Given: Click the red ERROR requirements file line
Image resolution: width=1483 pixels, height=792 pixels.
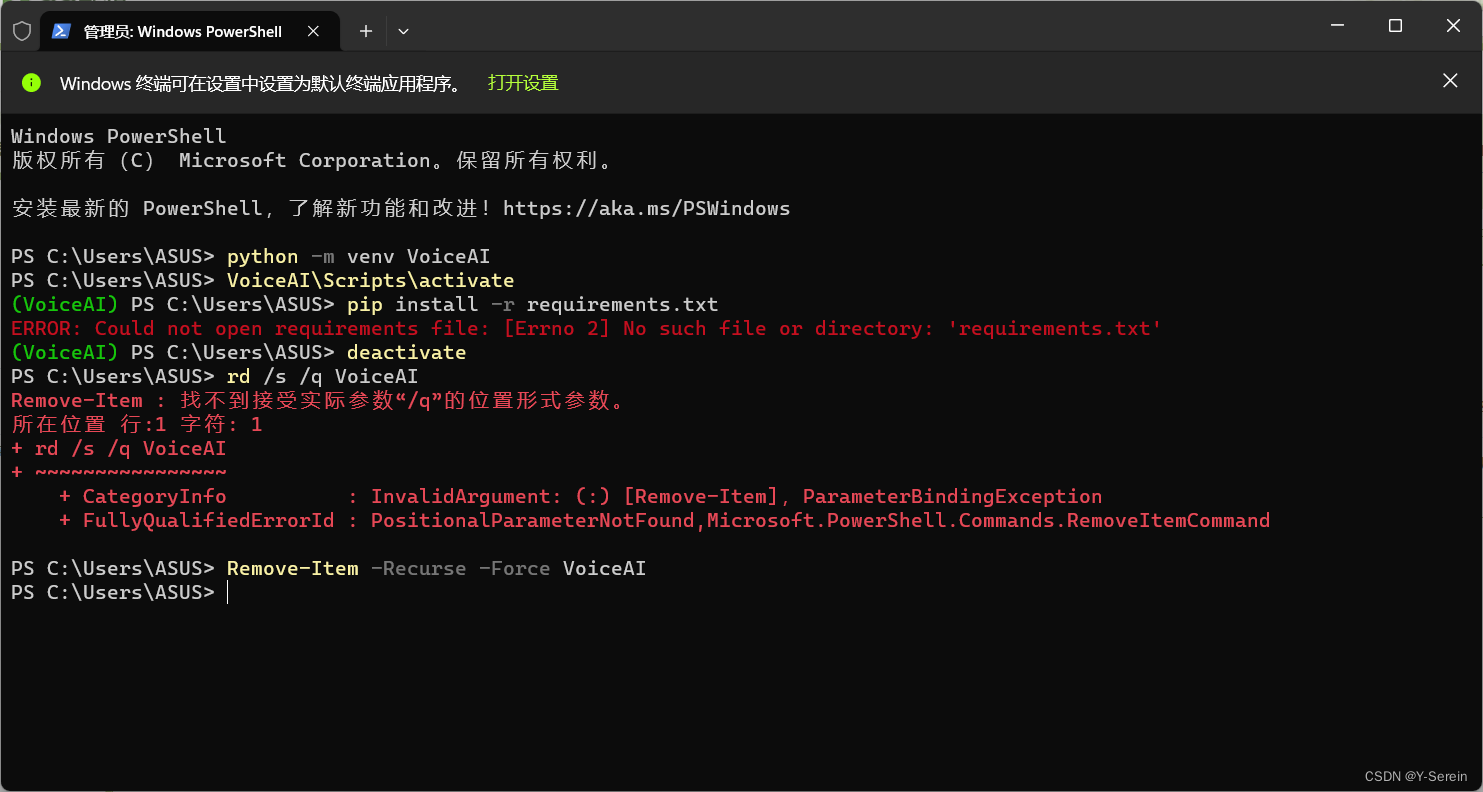Looking at the screenshot, I should 586,328.
